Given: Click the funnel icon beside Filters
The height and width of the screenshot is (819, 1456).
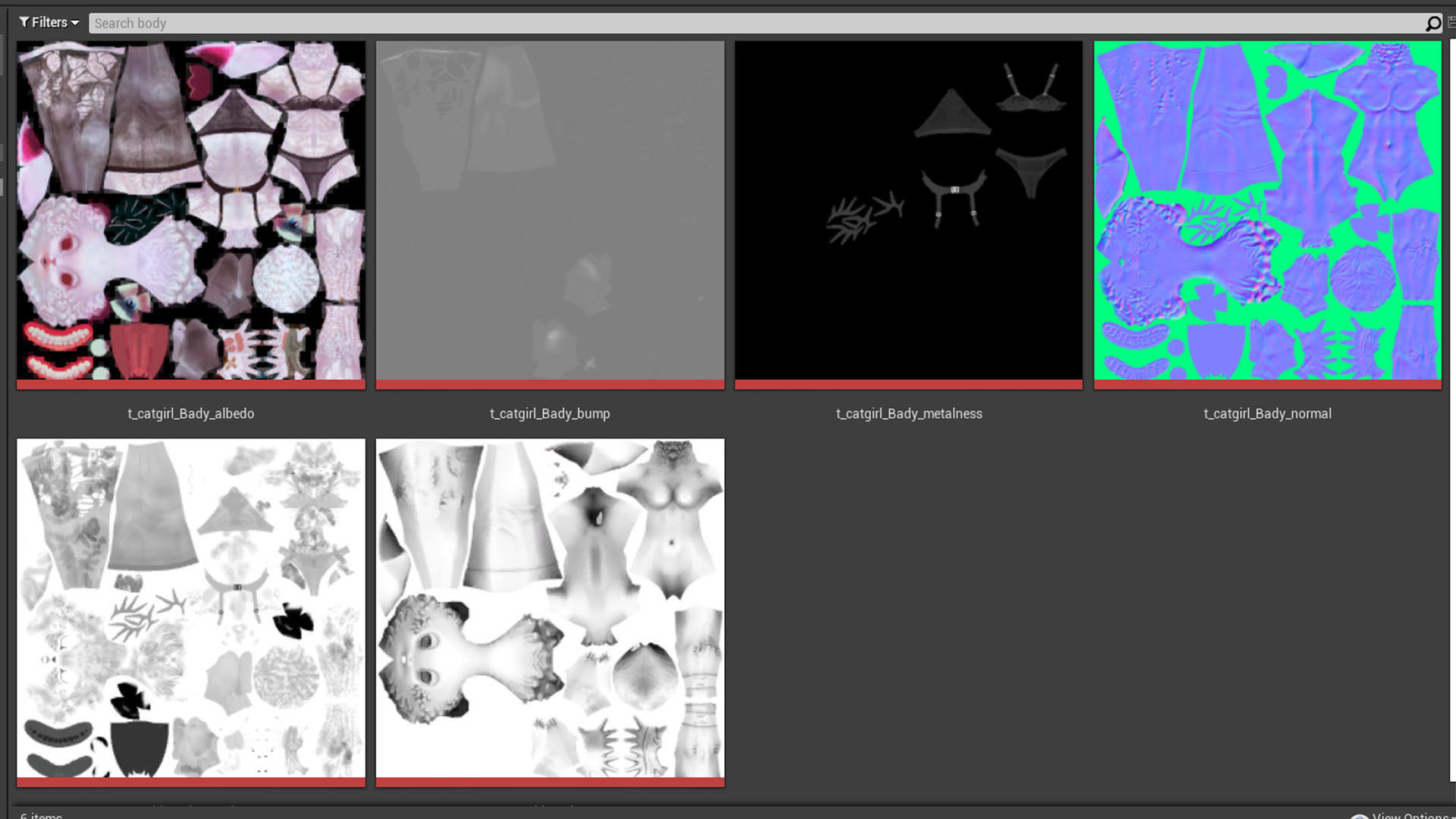Looking at the screenshot, I should click(x=24, y=23).
